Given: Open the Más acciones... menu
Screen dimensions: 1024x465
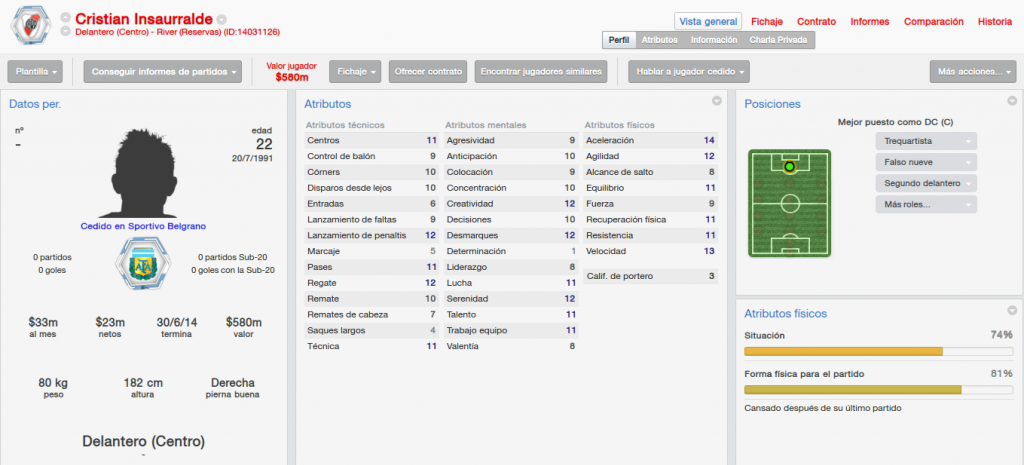Looking at the screenshot, I should (973, 72).
